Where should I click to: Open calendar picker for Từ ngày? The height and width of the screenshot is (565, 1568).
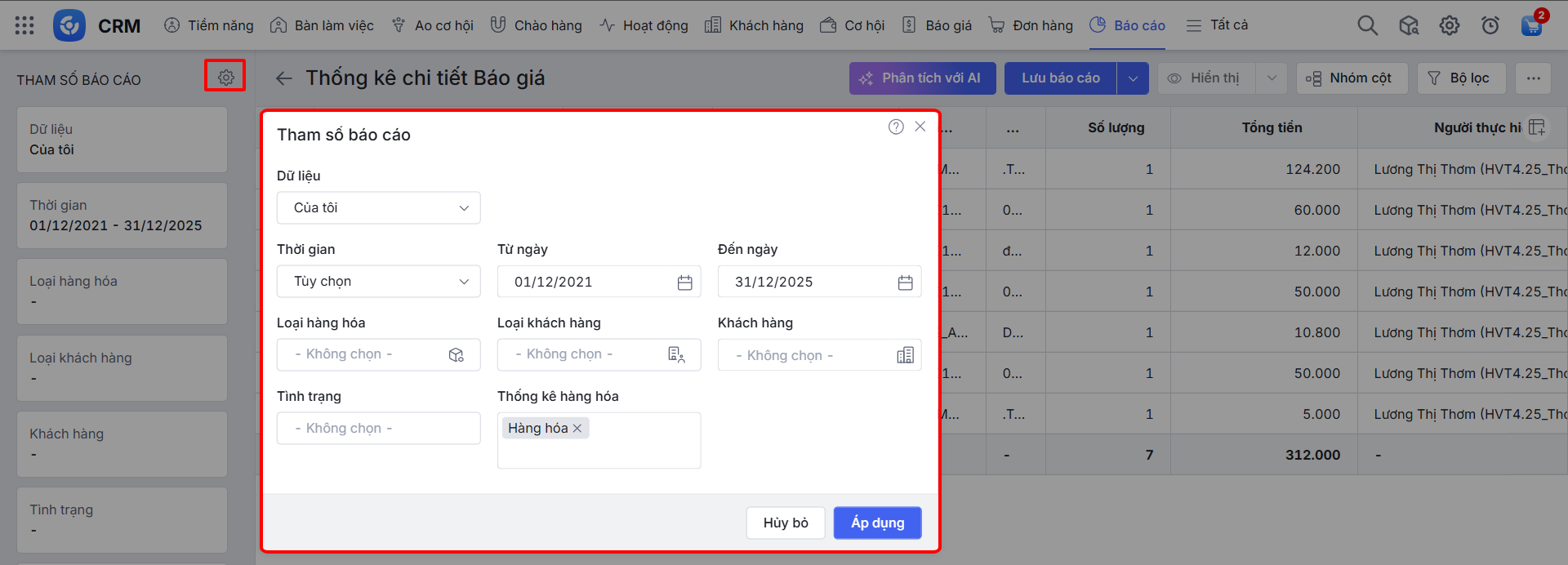(x=684, y=282)
